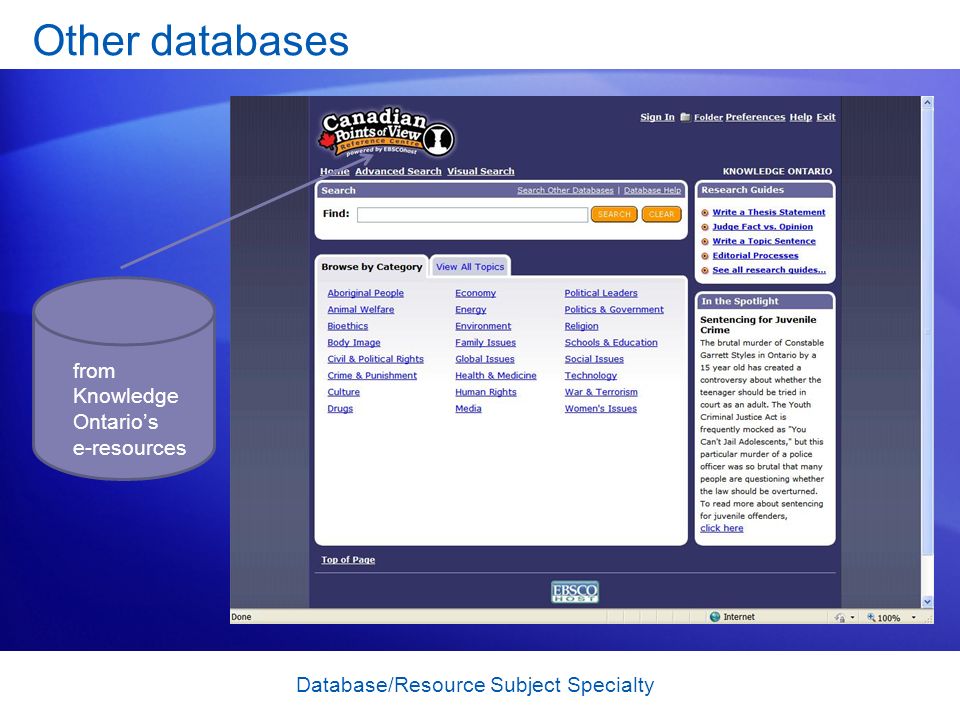Open the Media category
960x720 pixels.
click(x=468, y=409)
